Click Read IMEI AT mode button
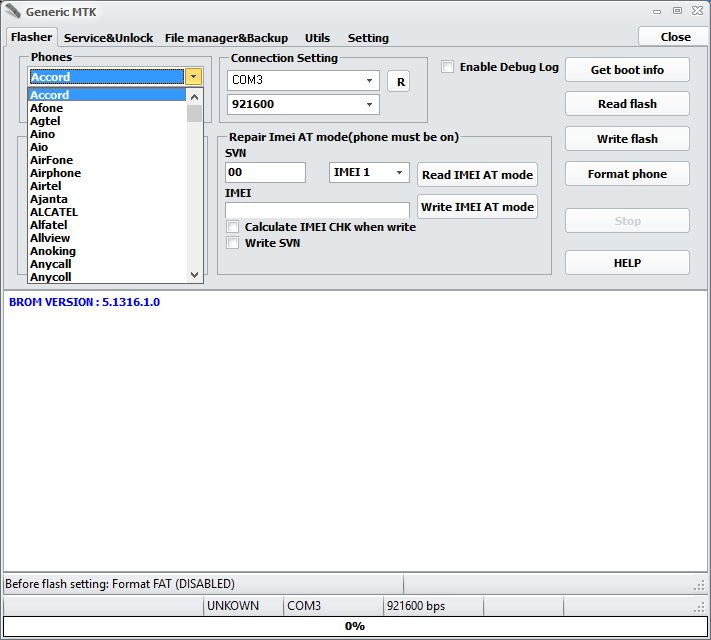 point(477,175)
